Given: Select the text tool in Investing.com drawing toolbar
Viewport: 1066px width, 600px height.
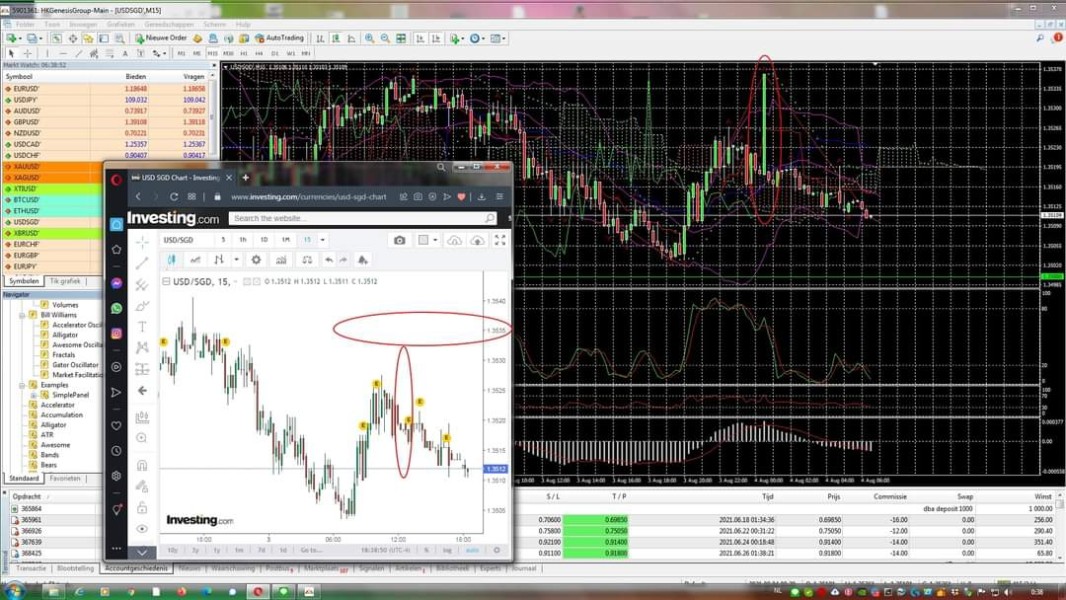Looking at the screenshot, I should pyautogui.click(x=142, y=327).
